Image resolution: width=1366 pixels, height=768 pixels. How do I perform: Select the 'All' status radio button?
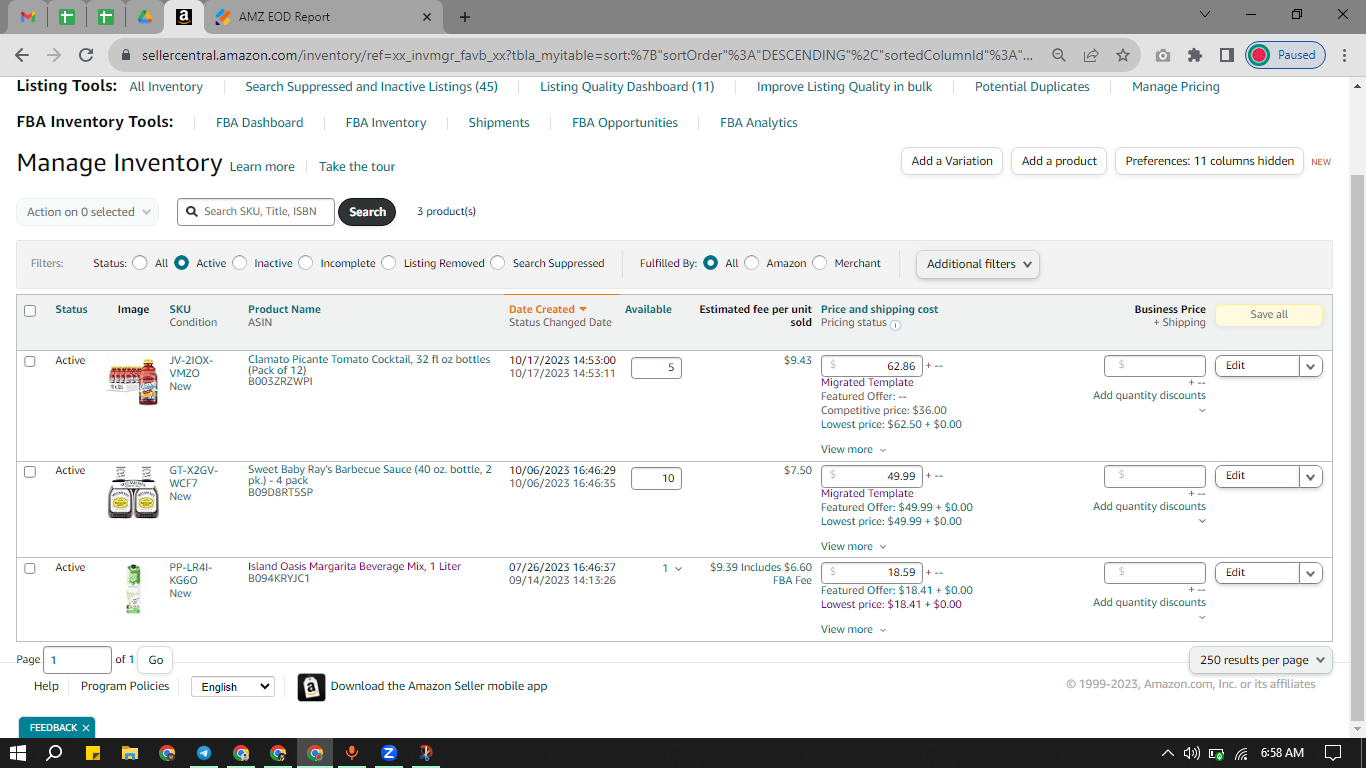(140, 263)
